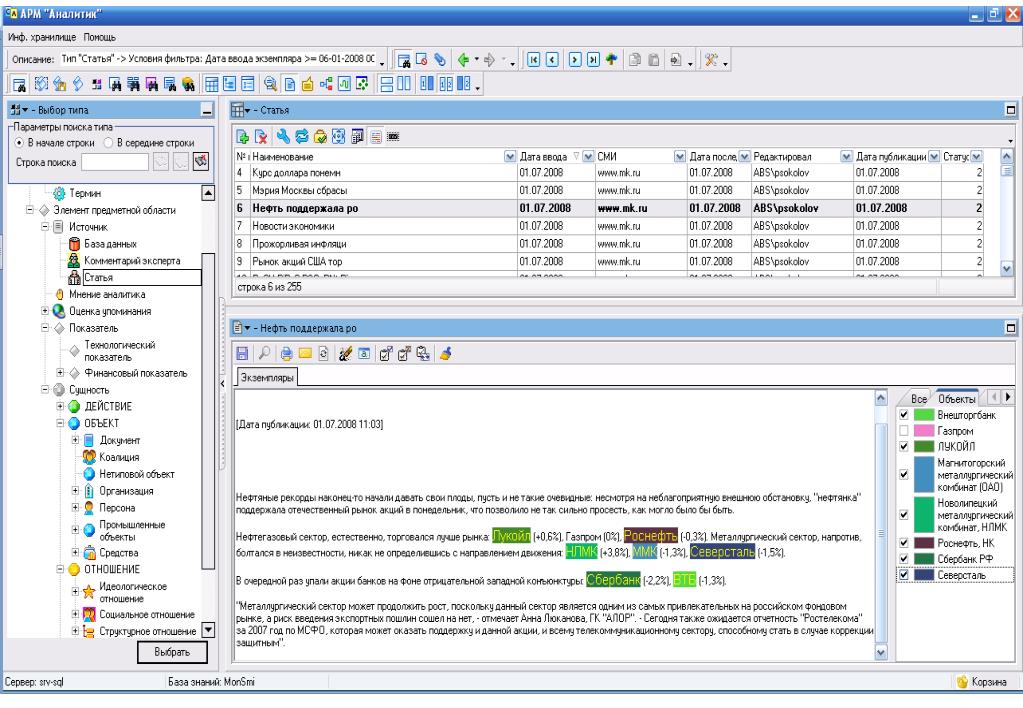Click the padlock with green checkmark icon
This screenshot has height=708, width=1023.
tap(320, 136)
